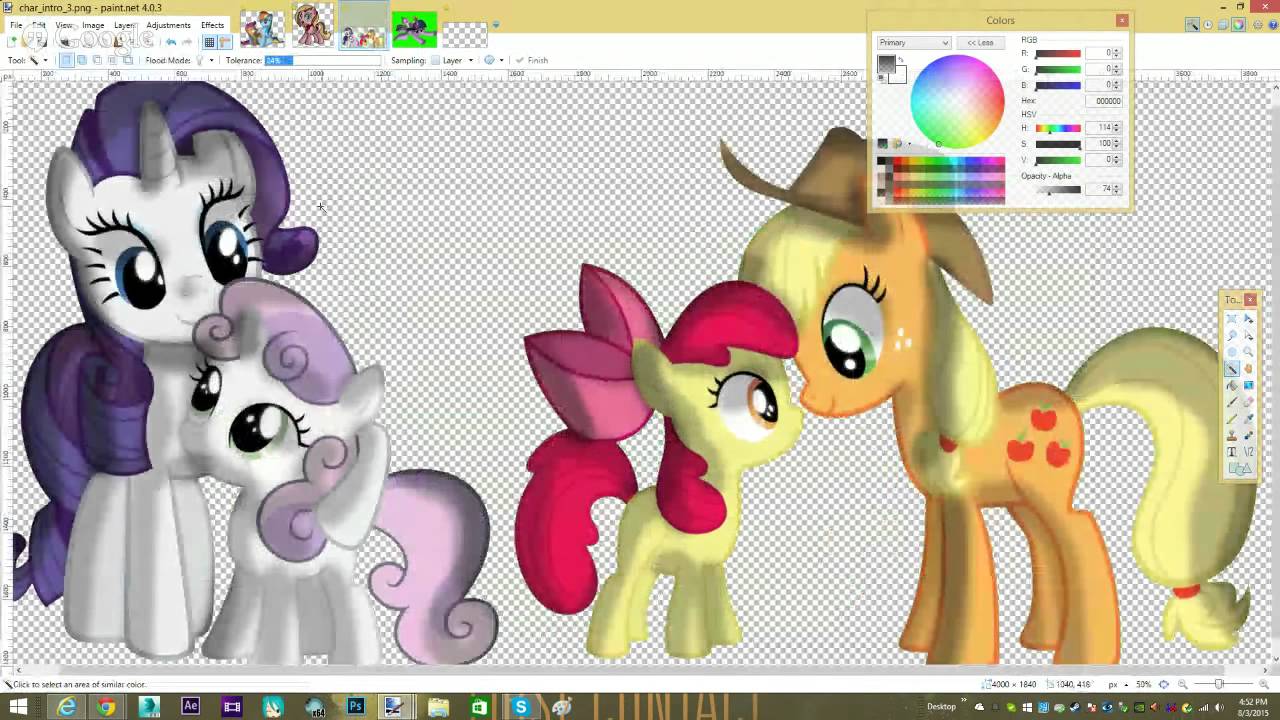Click the Redo arrow in toolbar

click(187, 42)
